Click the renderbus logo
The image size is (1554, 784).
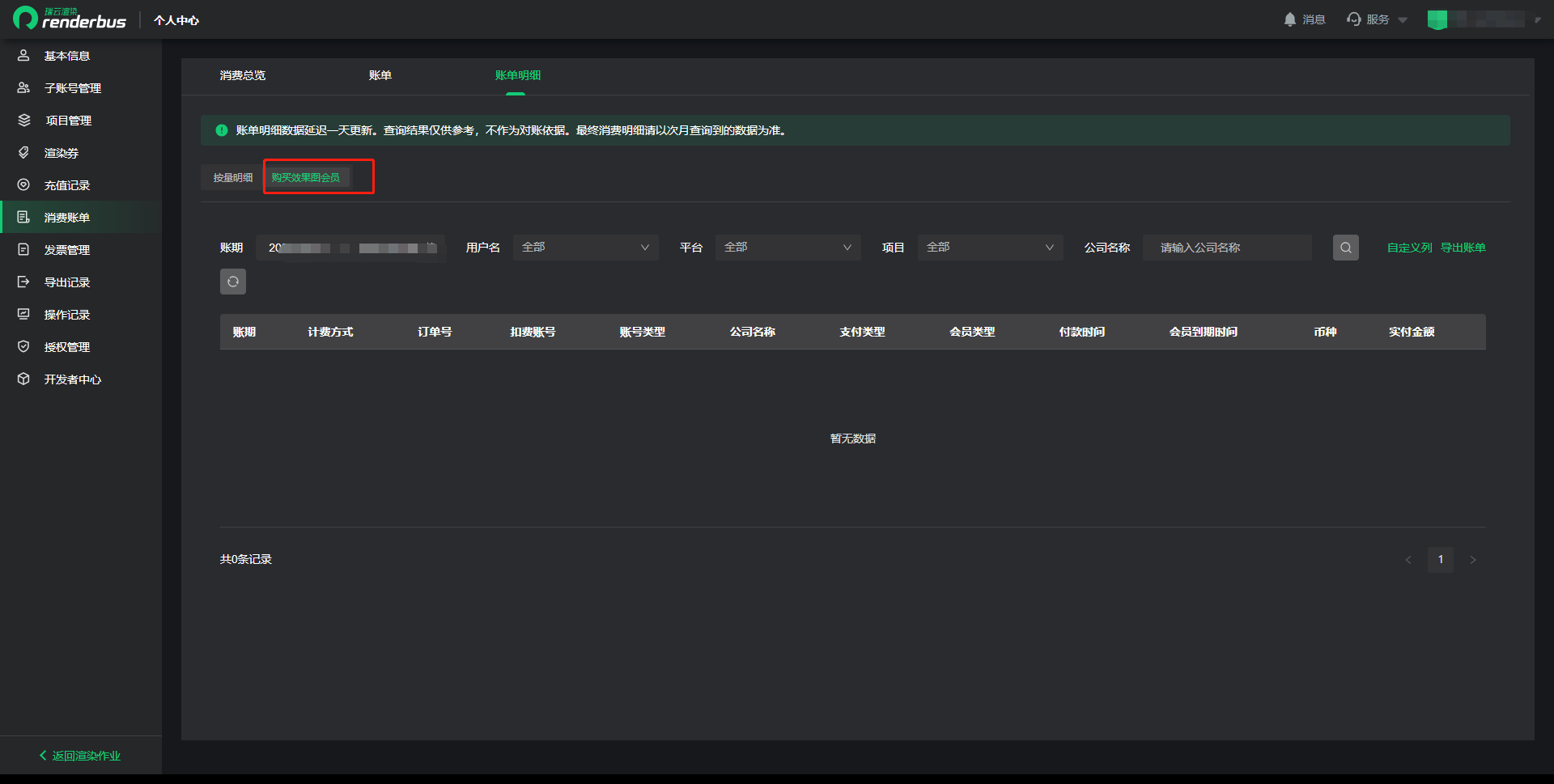[x=70, y=19]
